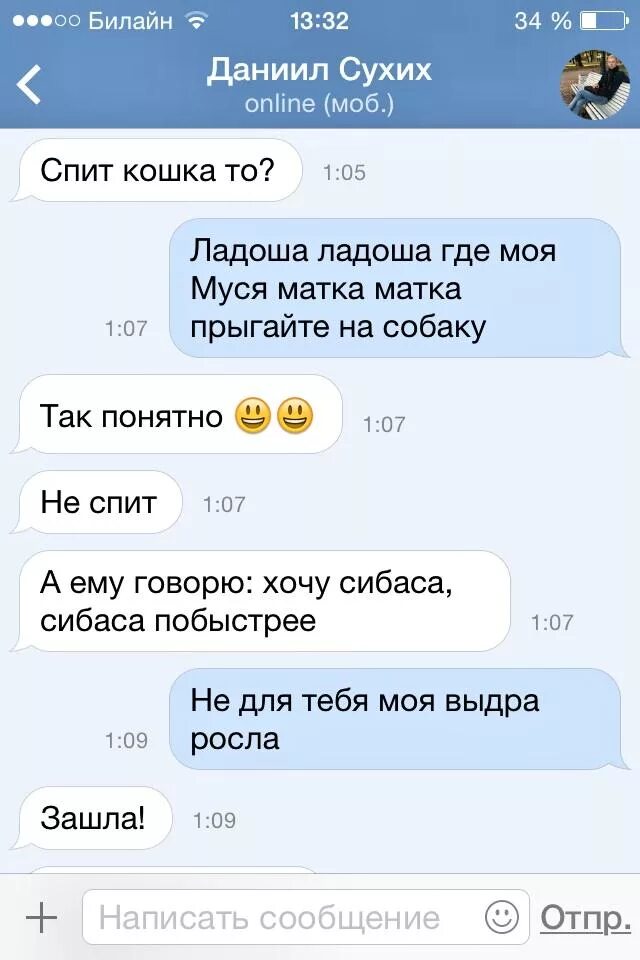Tap the plus attachment icon
The width and height of the screenshot is (640, 960).
41,918
